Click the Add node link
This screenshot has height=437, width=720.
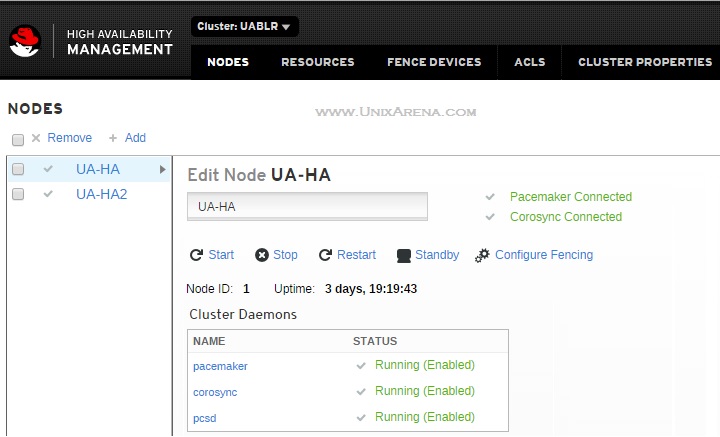(x=135, y=138)
